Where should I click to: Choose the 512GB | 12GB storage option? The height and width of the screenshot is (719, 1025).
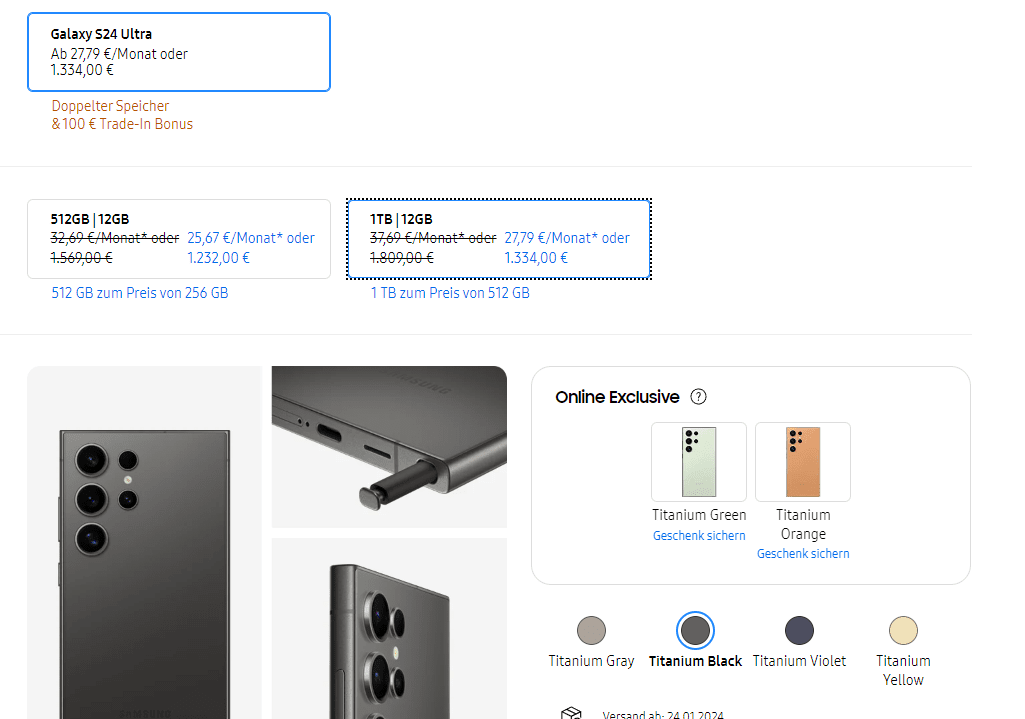pyautogui.click(x=179, y=239)
